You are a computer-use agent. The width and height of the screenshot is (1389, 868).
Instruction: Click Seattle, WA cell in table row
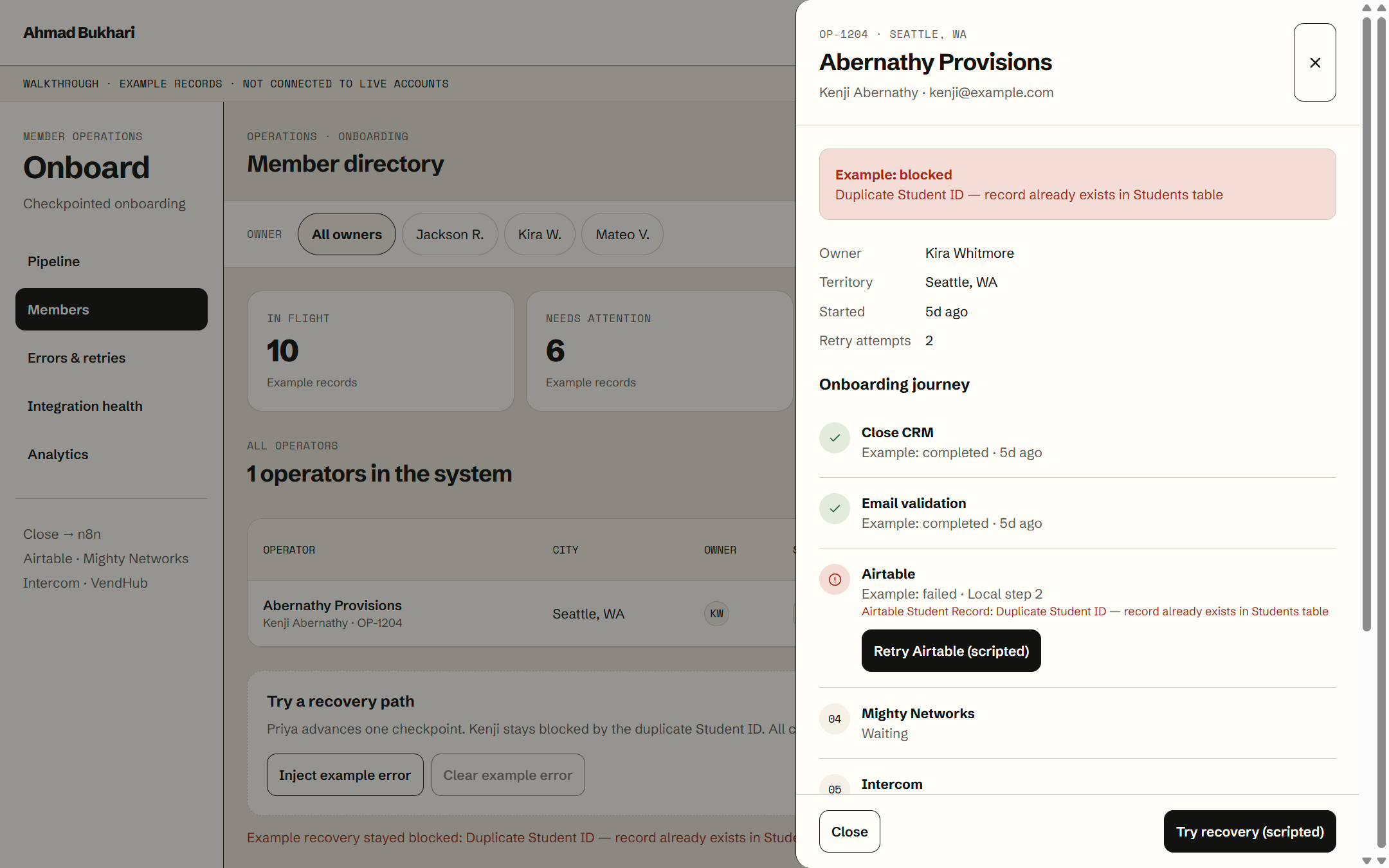[x=588, y=613]
